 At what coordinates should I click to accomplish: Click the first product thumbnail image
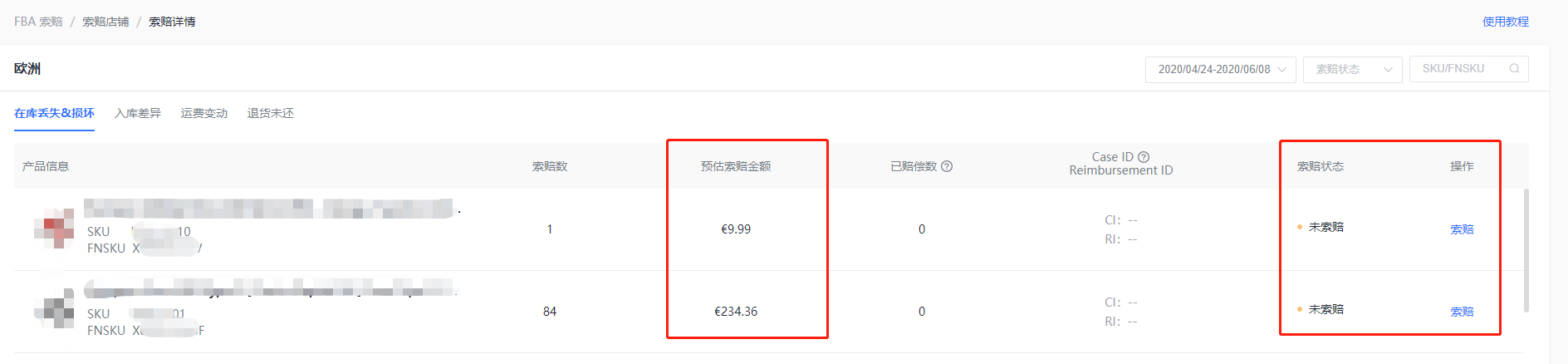coord(54,229)
